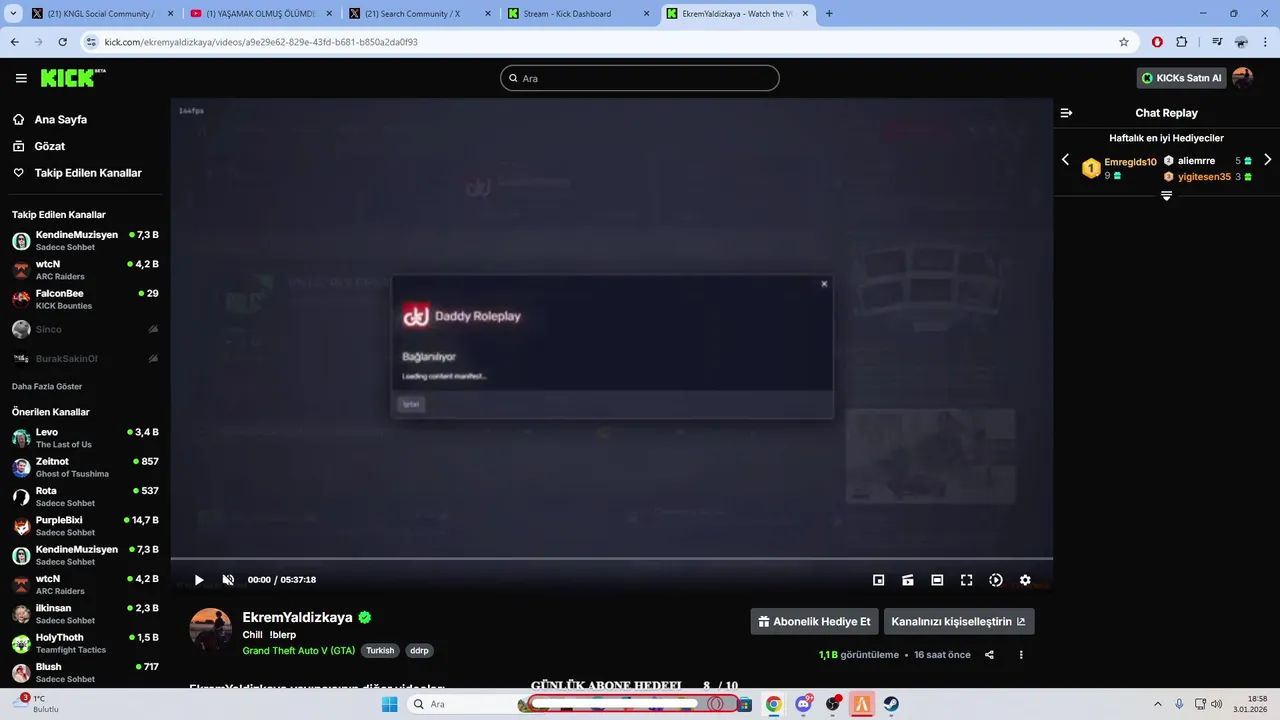Viewport: 1280px width, 720px height.
Task: Select gifter yigitesen35
Action: pyautogui.click(x=1204, y=177)
